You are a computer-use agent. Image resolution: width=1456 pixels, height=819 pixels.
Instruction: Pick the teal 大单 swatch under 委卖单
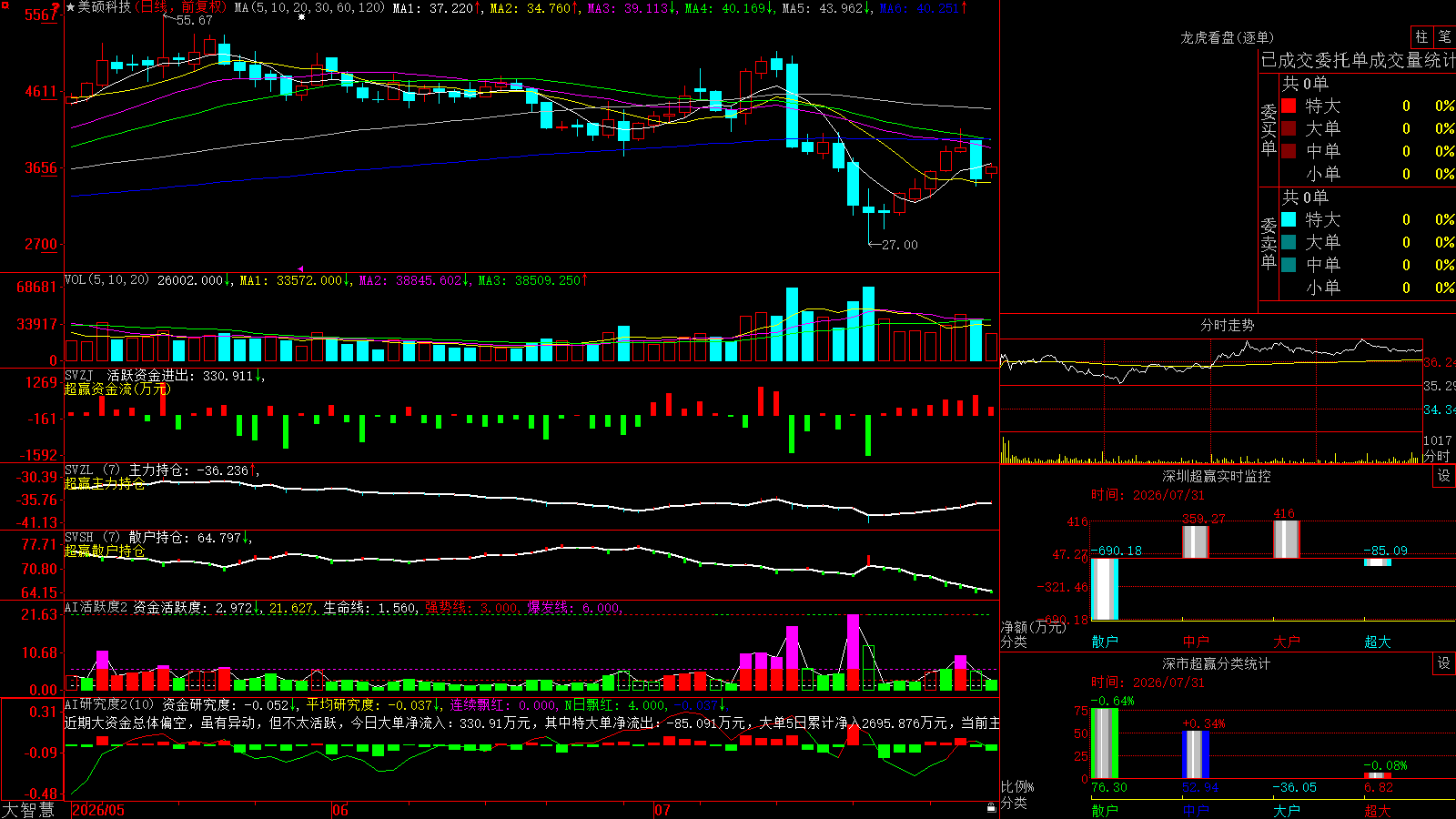[1289, 242]
